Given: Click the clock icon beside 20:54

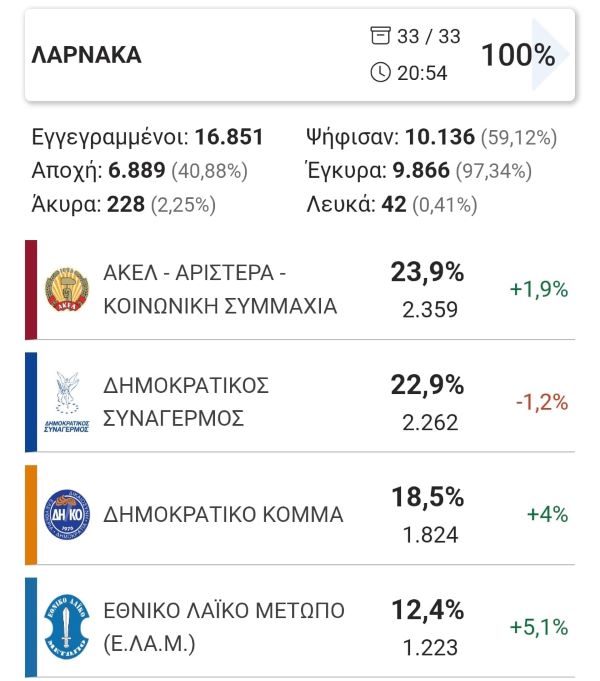Looking at the screenshot, I should coord(380,72).
